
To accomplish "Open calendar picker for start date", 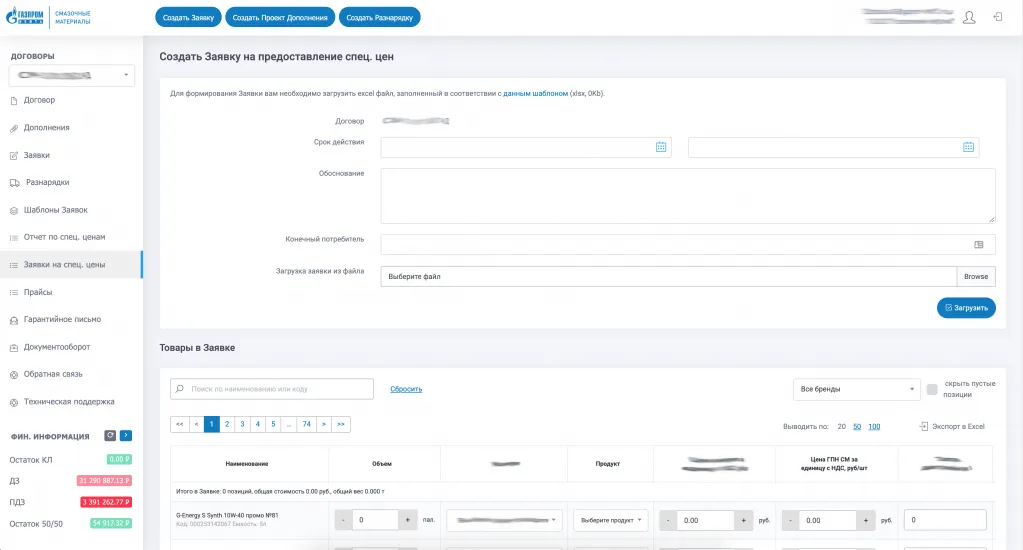I will (660, 147).
